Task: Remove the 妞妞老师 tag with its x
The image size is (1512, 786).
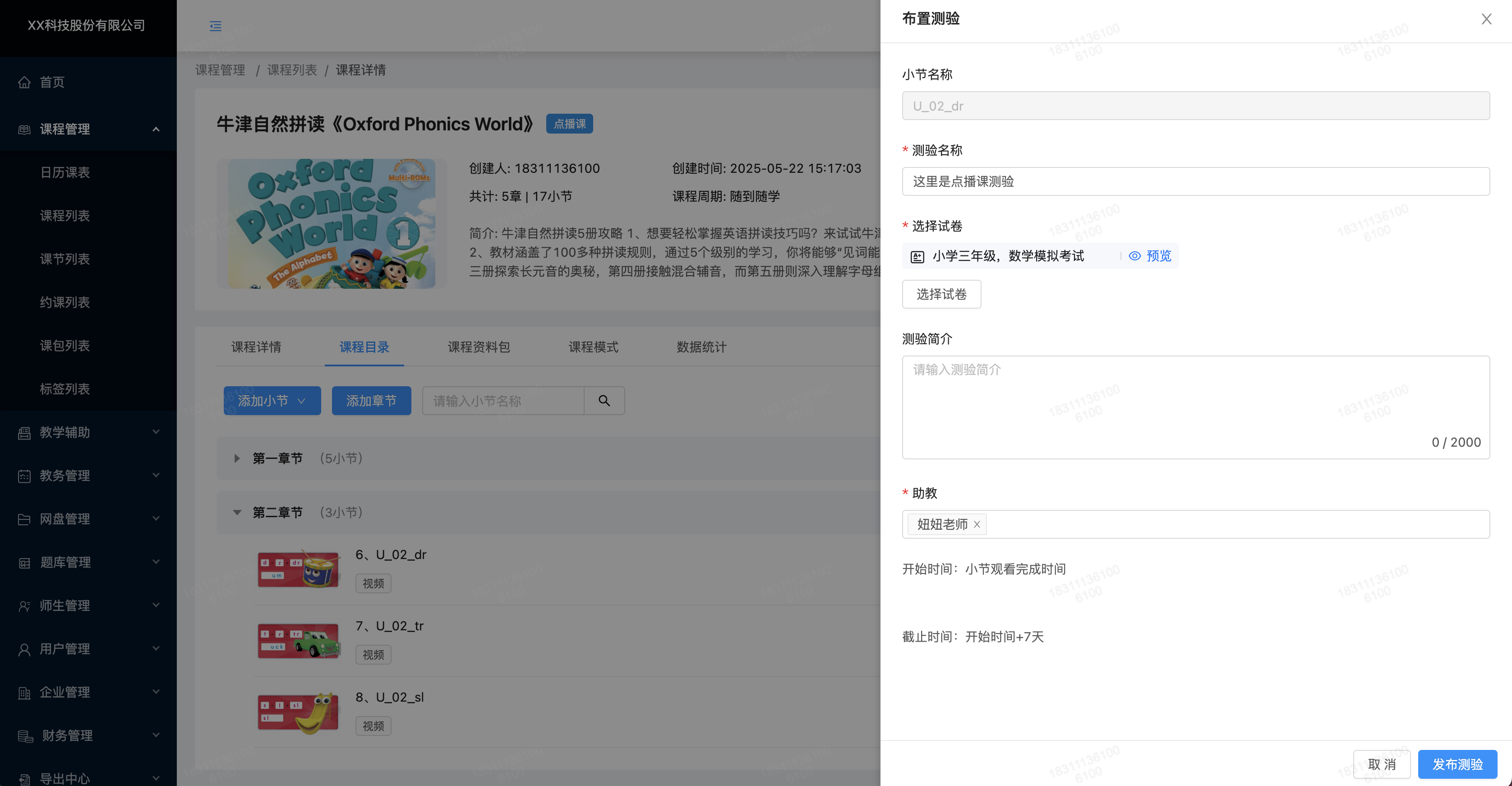Action: [977, 525]
